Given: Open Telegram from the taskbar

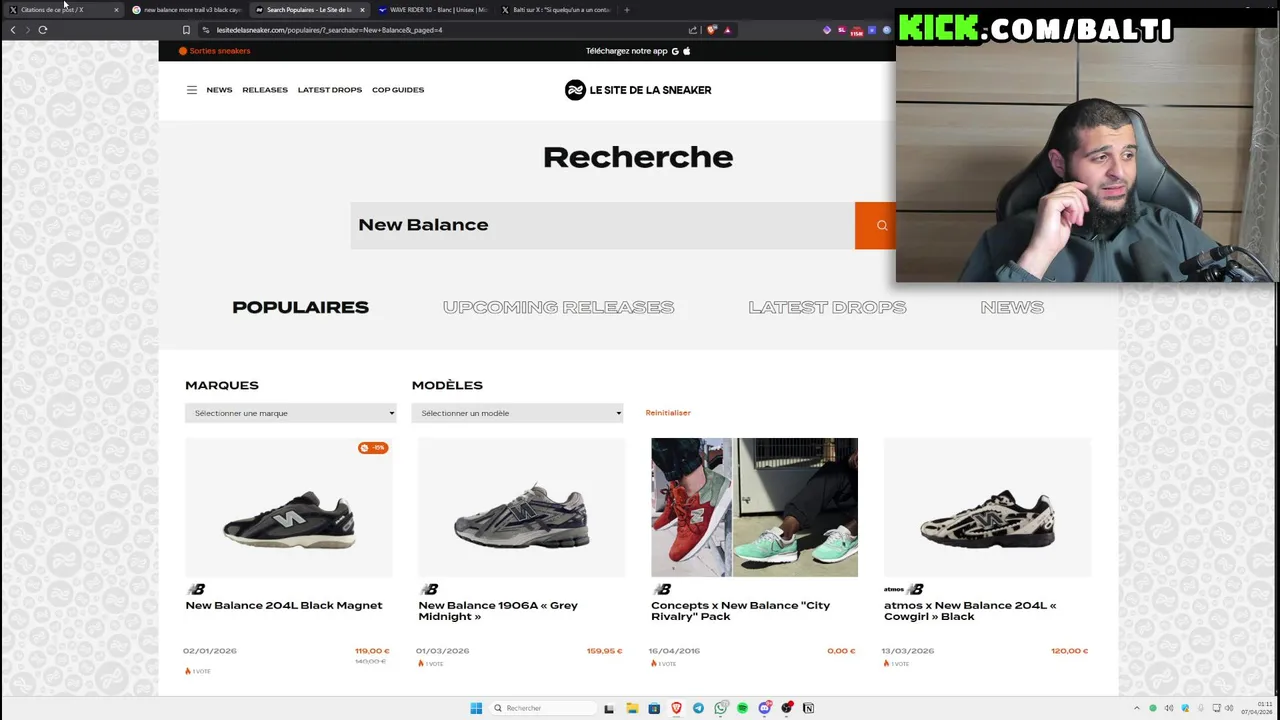Looking at the screenshot, I should 698,708.
